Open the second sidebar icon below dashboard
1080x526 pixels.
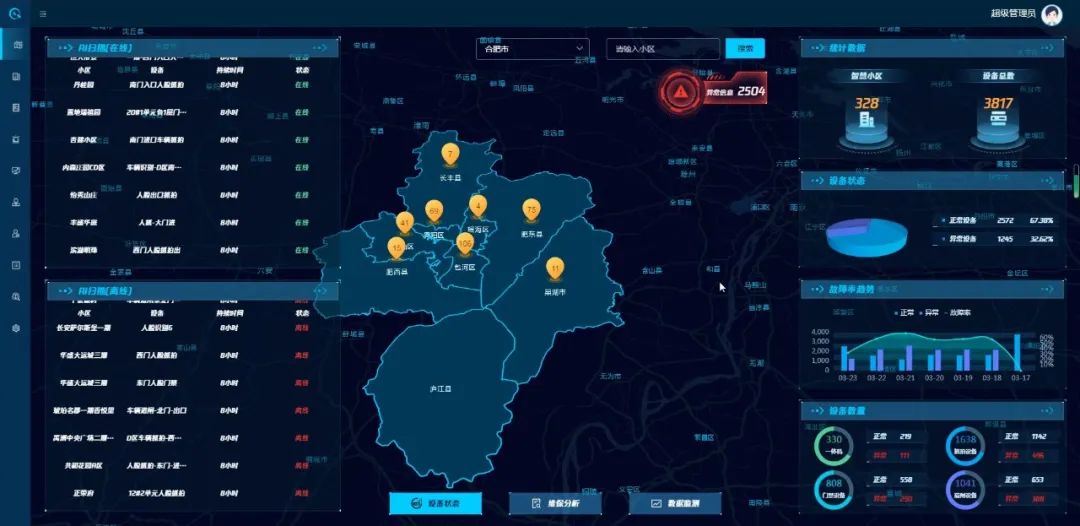(17, 76)
